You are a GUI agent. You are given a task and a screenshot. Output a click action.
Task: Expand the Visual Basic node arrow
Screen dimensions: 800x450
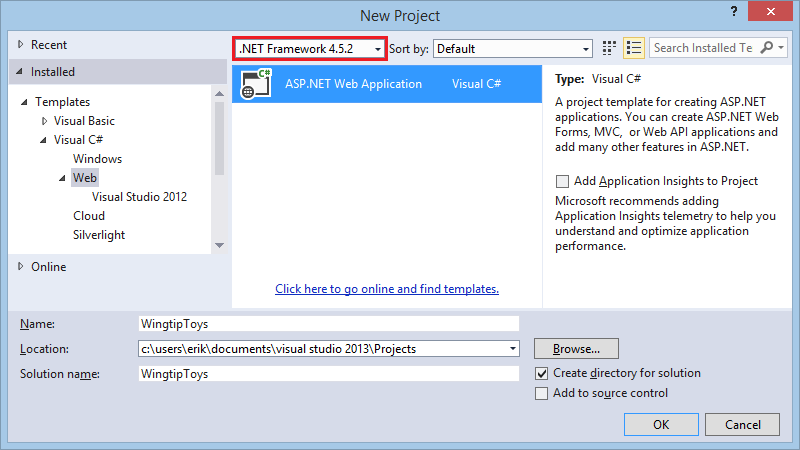coord(44,121)
